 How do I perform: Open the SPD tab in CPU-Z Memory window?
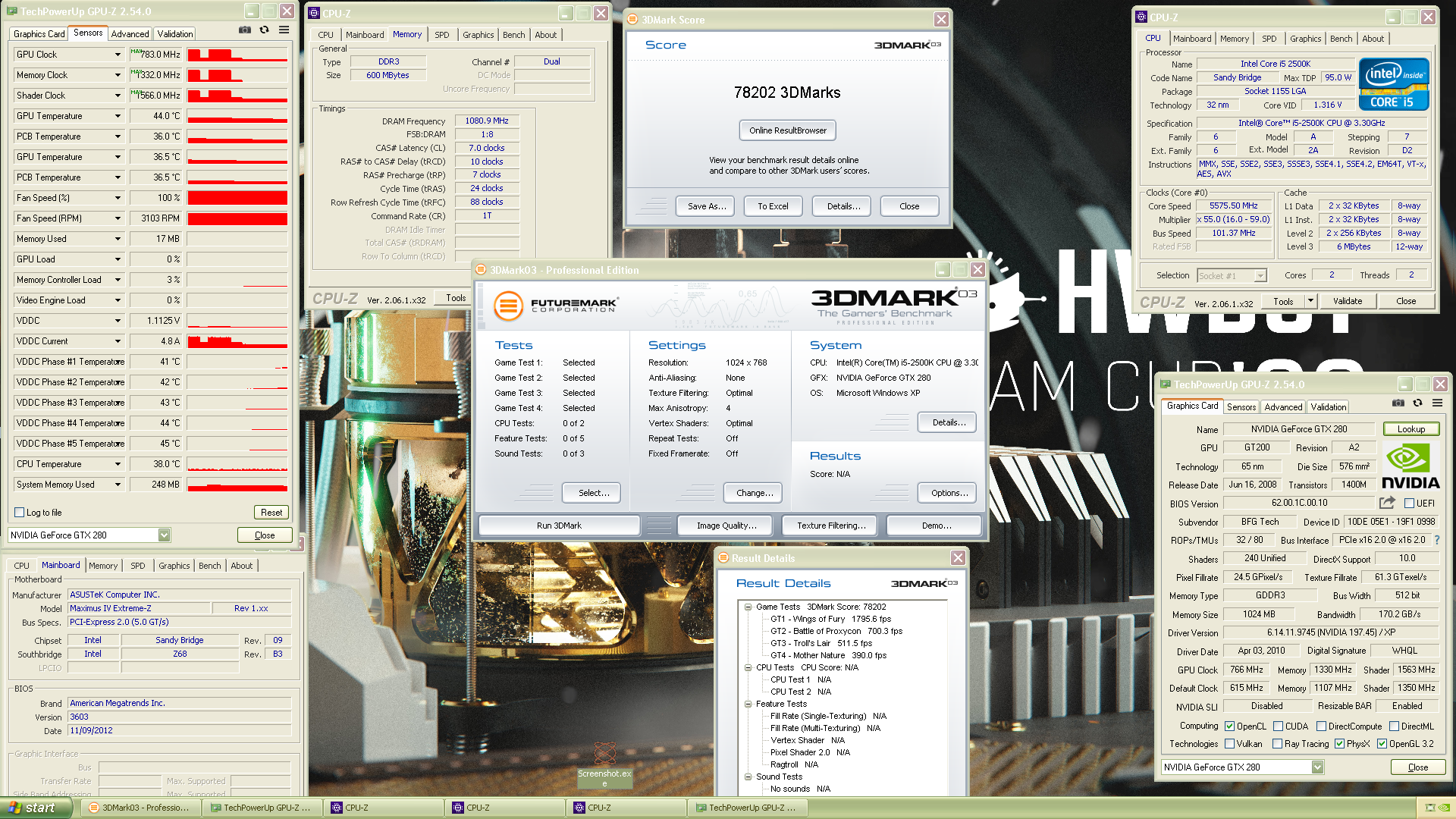tap(442, 35)
